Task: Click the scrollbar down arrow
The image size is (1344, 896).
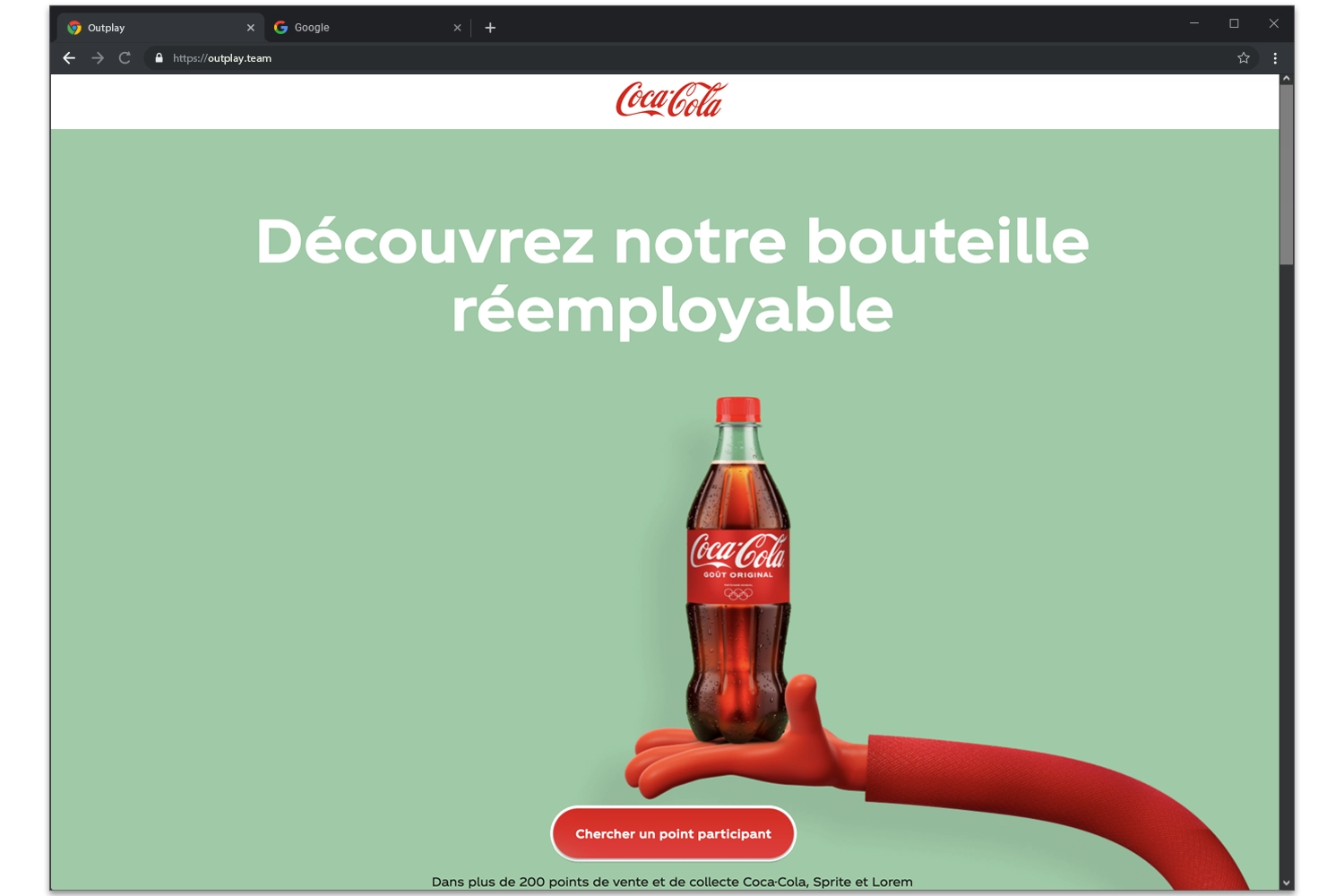Action: pyautogui.click(x=1287, y=883)
